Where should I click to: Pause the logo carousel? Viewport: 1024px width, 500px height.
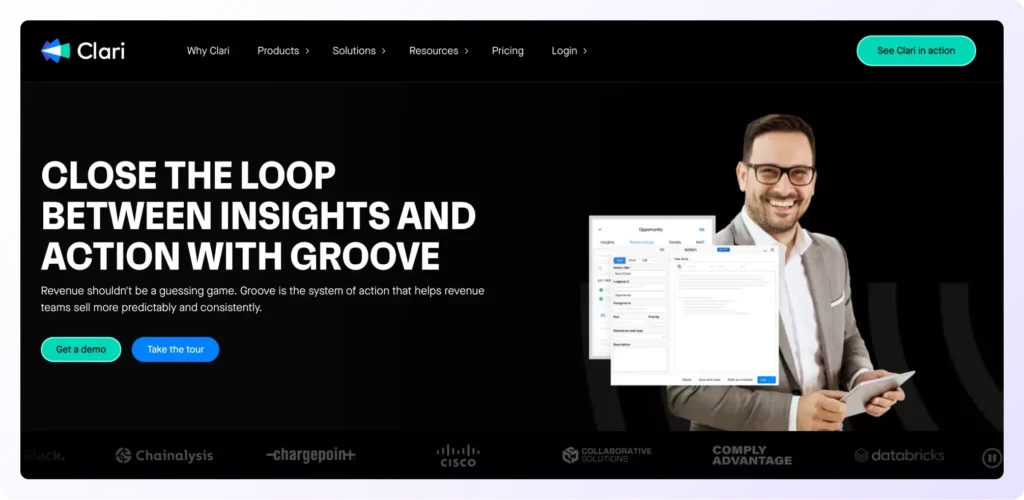[991, 458]
